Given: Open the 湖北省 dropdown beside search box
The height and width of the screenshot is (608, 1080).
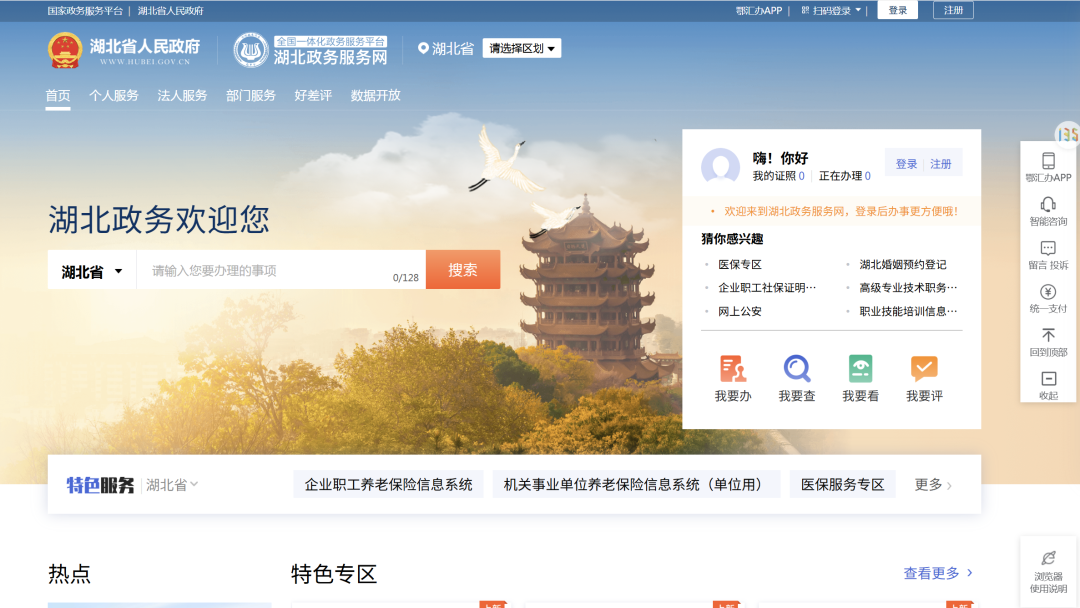Looking at the screenshot, I should pyautogui.click(x=91, y=269).
